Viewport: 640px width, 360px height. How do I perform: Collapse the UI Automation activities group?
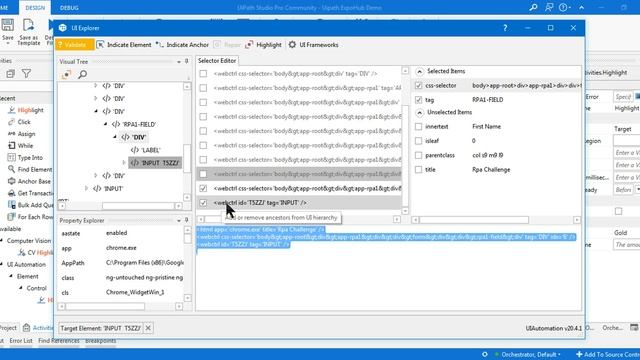2,264
